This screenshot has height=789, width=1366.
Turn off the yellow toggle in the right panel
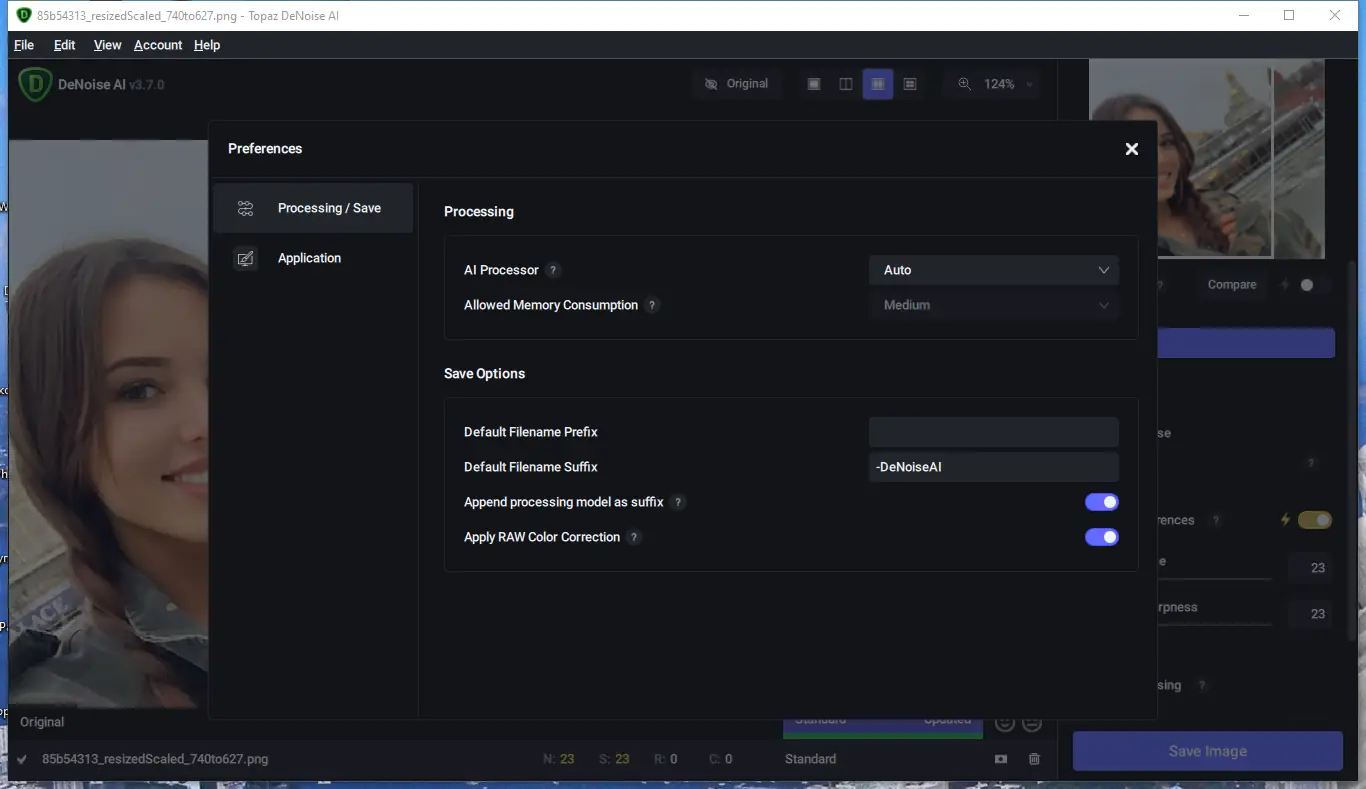tap(1315, 520)
